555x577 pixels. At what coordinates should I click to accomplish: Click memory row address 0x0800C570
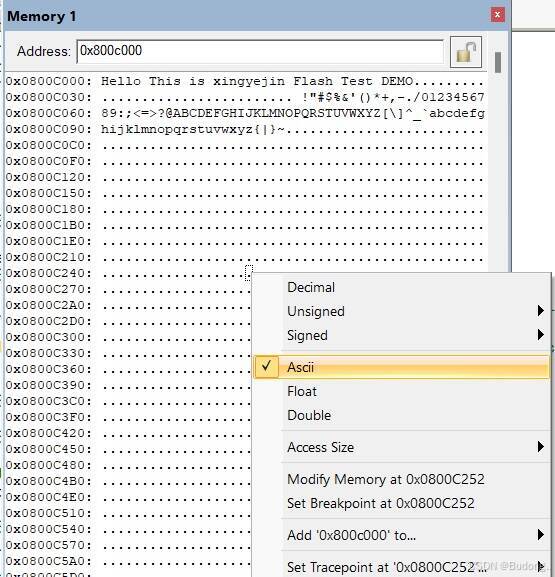tap(48, 545)
